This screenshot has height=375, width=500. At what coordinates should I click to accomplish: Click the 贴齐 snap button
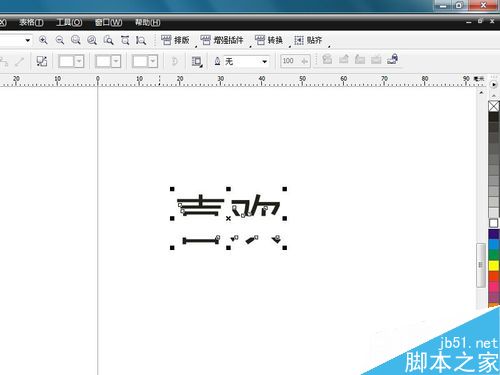pyautogui.click(x=308, y=40)
